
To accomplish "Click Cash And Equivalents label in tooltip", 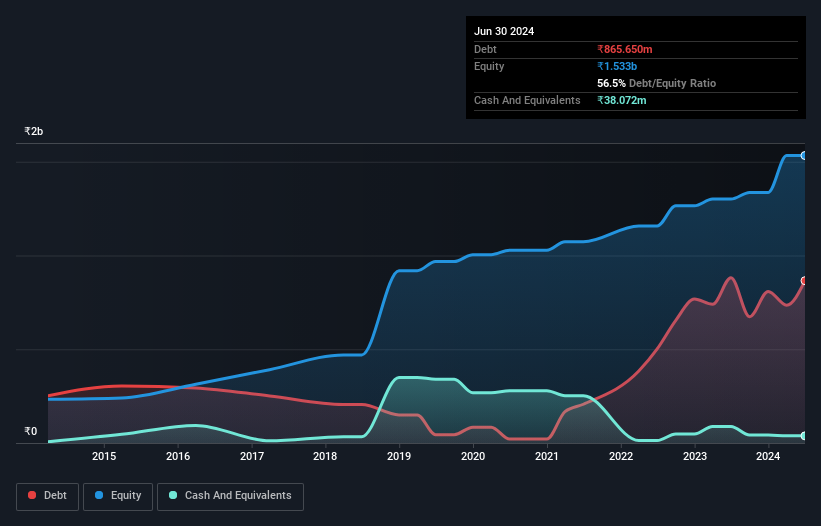I will tap(527, 100).
